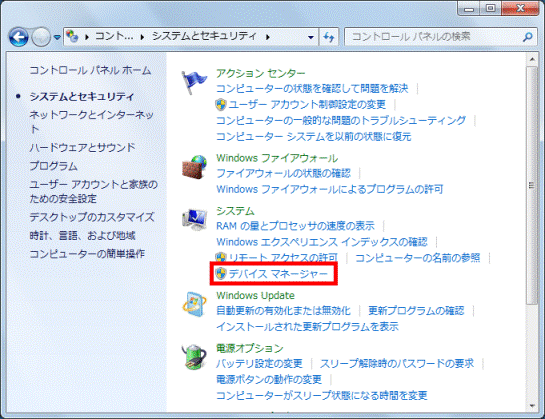The width and height of the screenshot is (545, 419).
Task: Click ユーザー アカウント制御設定の変更 link
Action: [307, 104]
